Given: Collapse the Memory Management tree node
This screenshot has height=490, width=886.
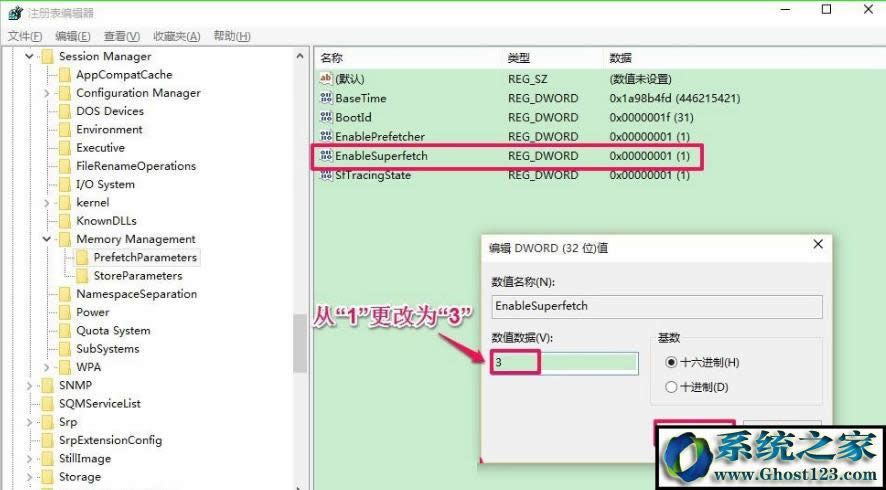Looking at the screenshot, I should point(47,239).
